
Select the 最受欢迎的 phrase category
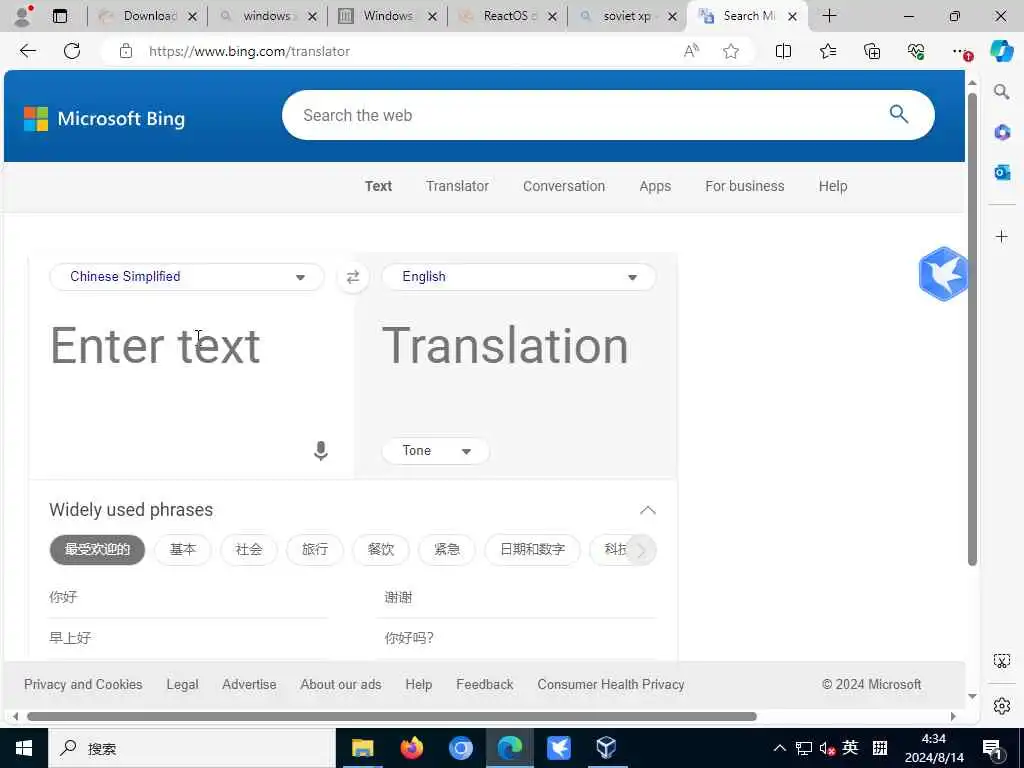click(x=97, y=550)
